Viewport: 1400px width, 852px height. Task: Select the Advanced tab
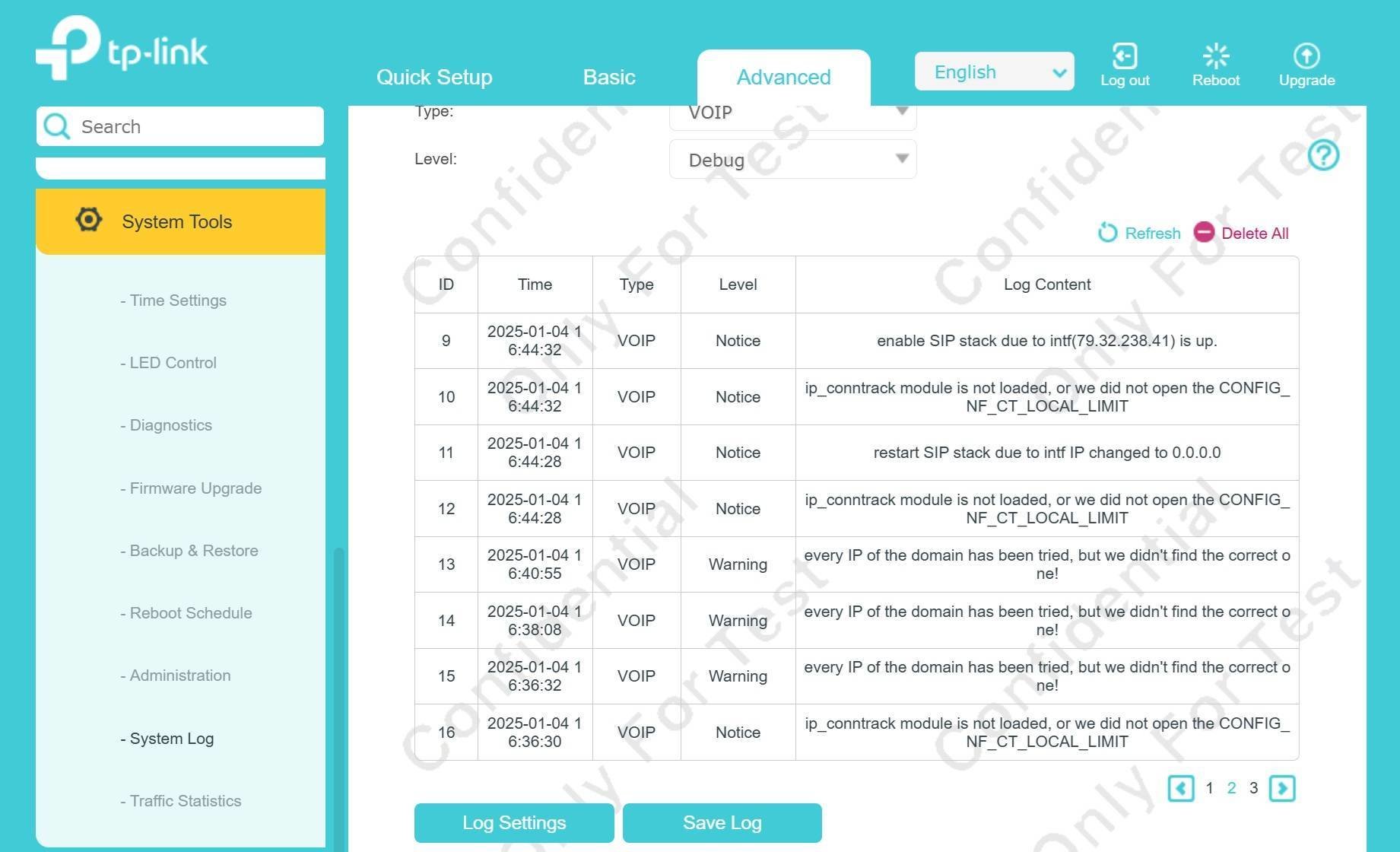[x=783, y=77]
